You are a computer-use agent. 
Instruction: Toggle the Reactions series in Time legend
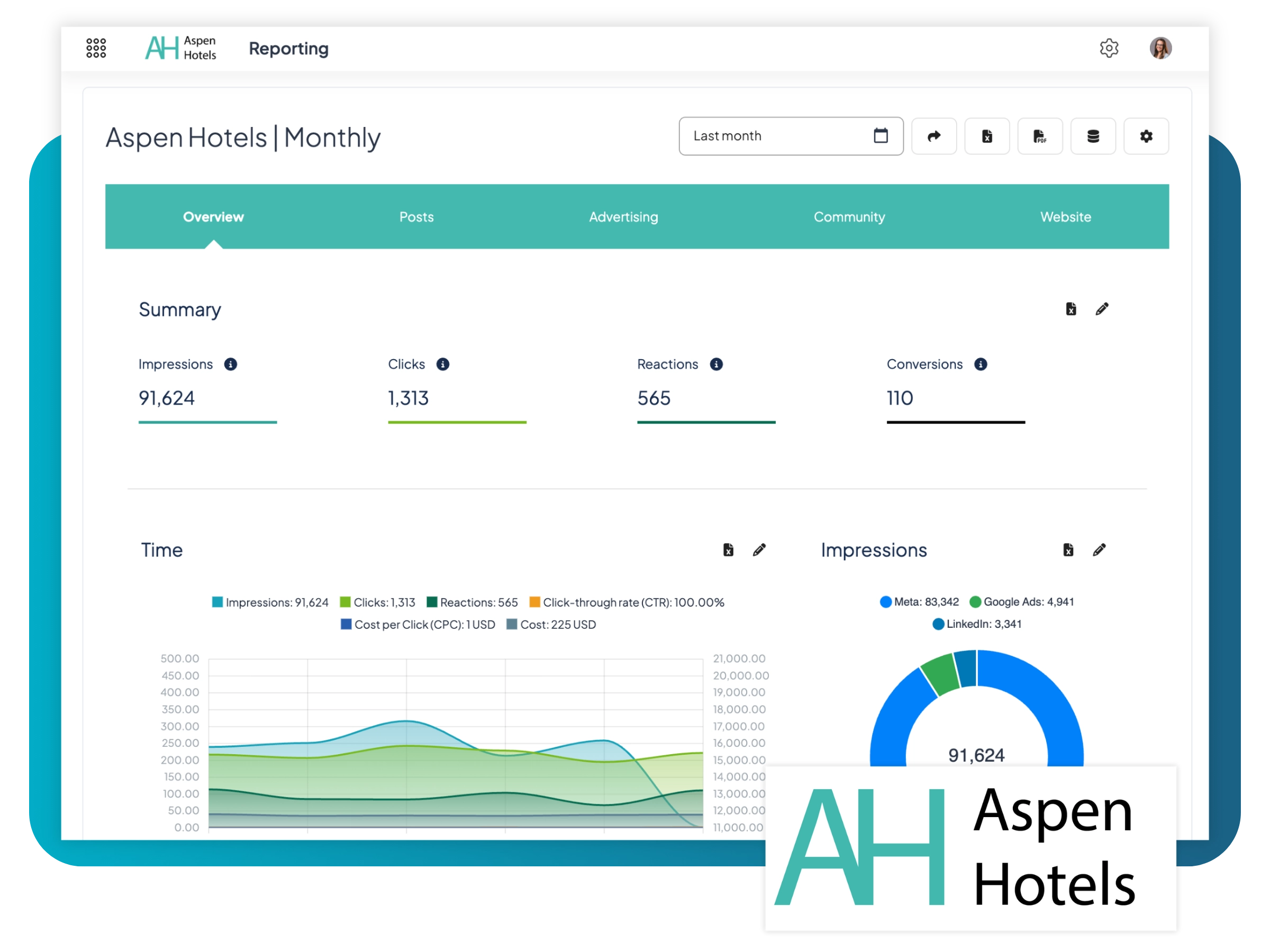(x=472, y=602)
